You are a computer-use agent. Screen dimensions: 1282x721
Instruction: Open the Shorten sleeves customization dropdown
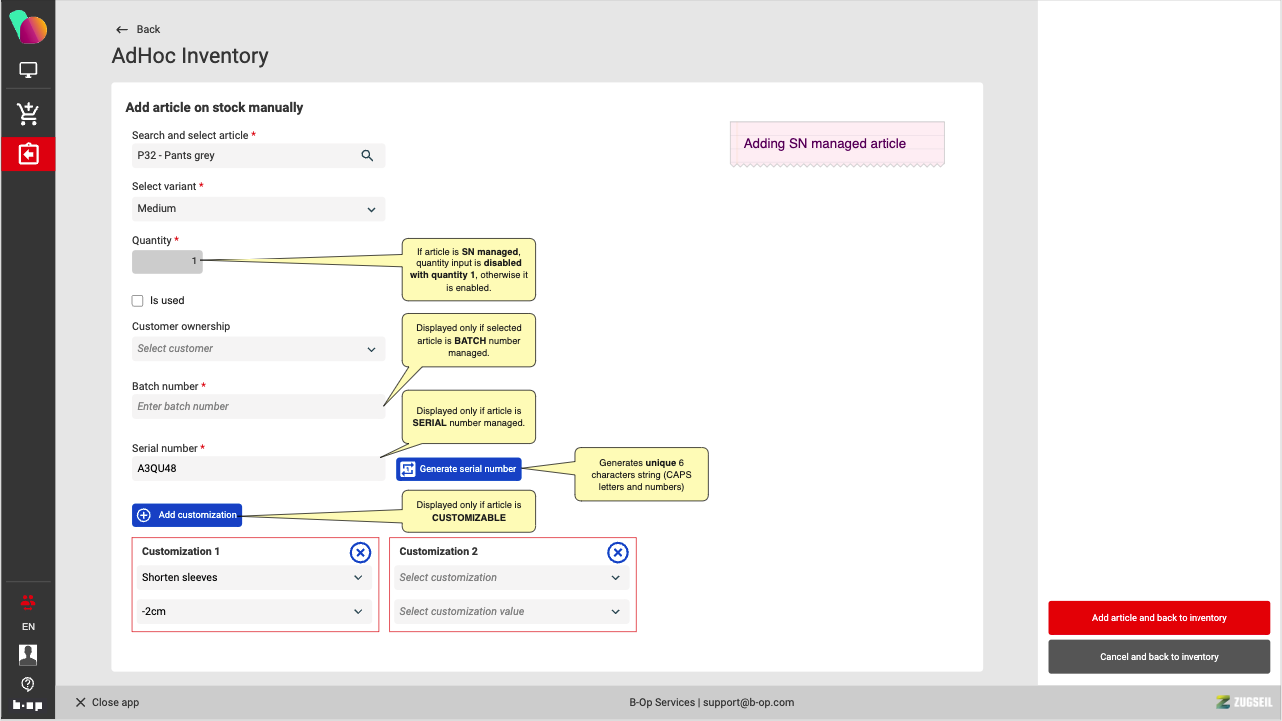coord(254,578)
